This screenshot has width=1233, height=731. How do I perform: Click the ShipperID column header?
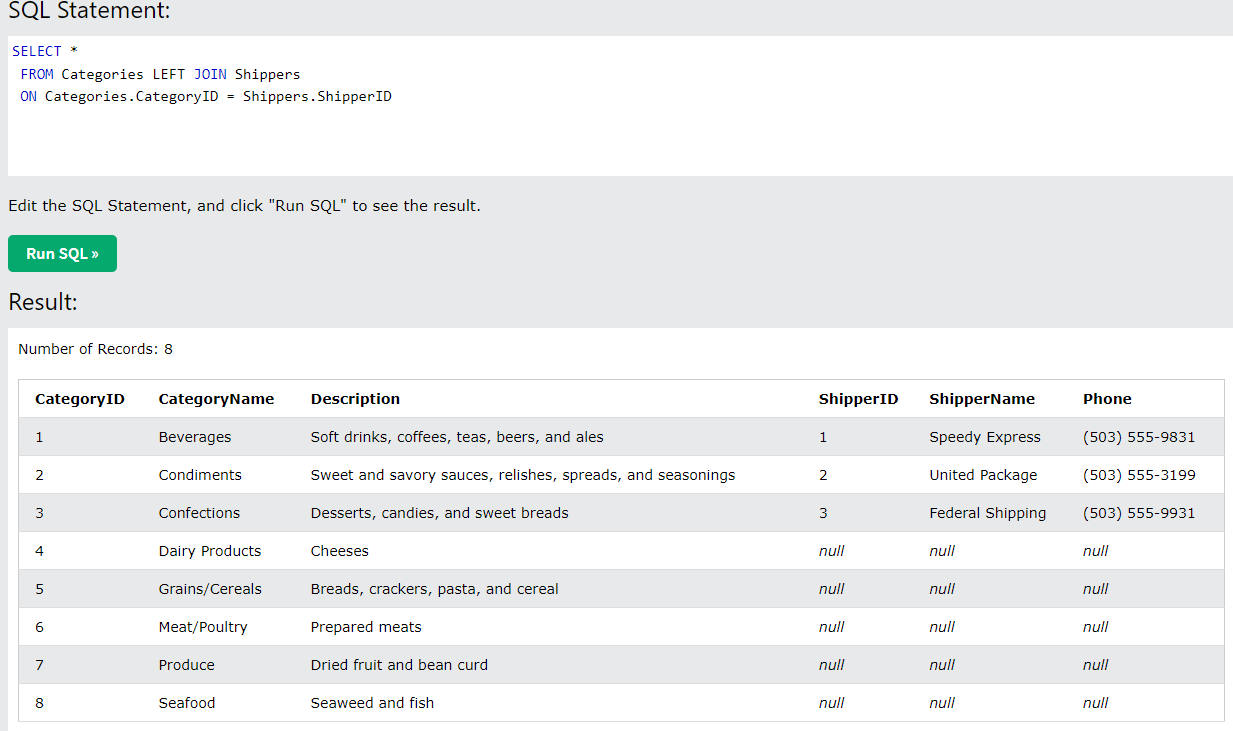858,399
